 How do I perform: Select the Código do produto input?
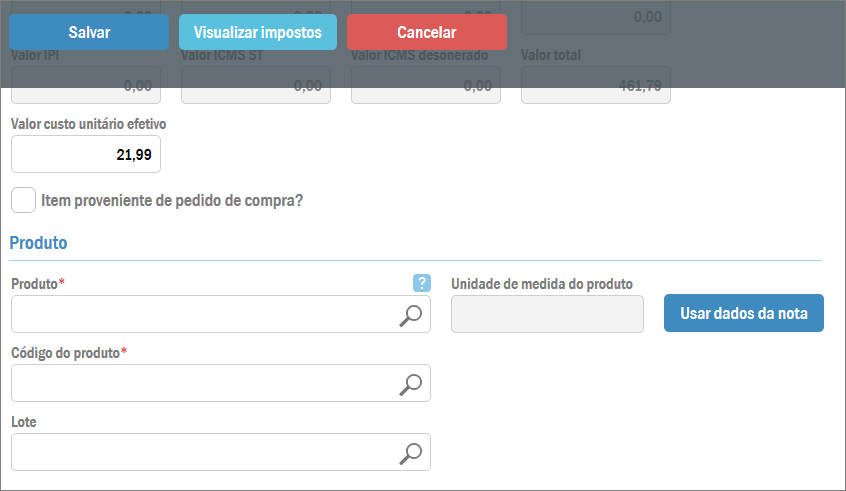click(200, 383)
